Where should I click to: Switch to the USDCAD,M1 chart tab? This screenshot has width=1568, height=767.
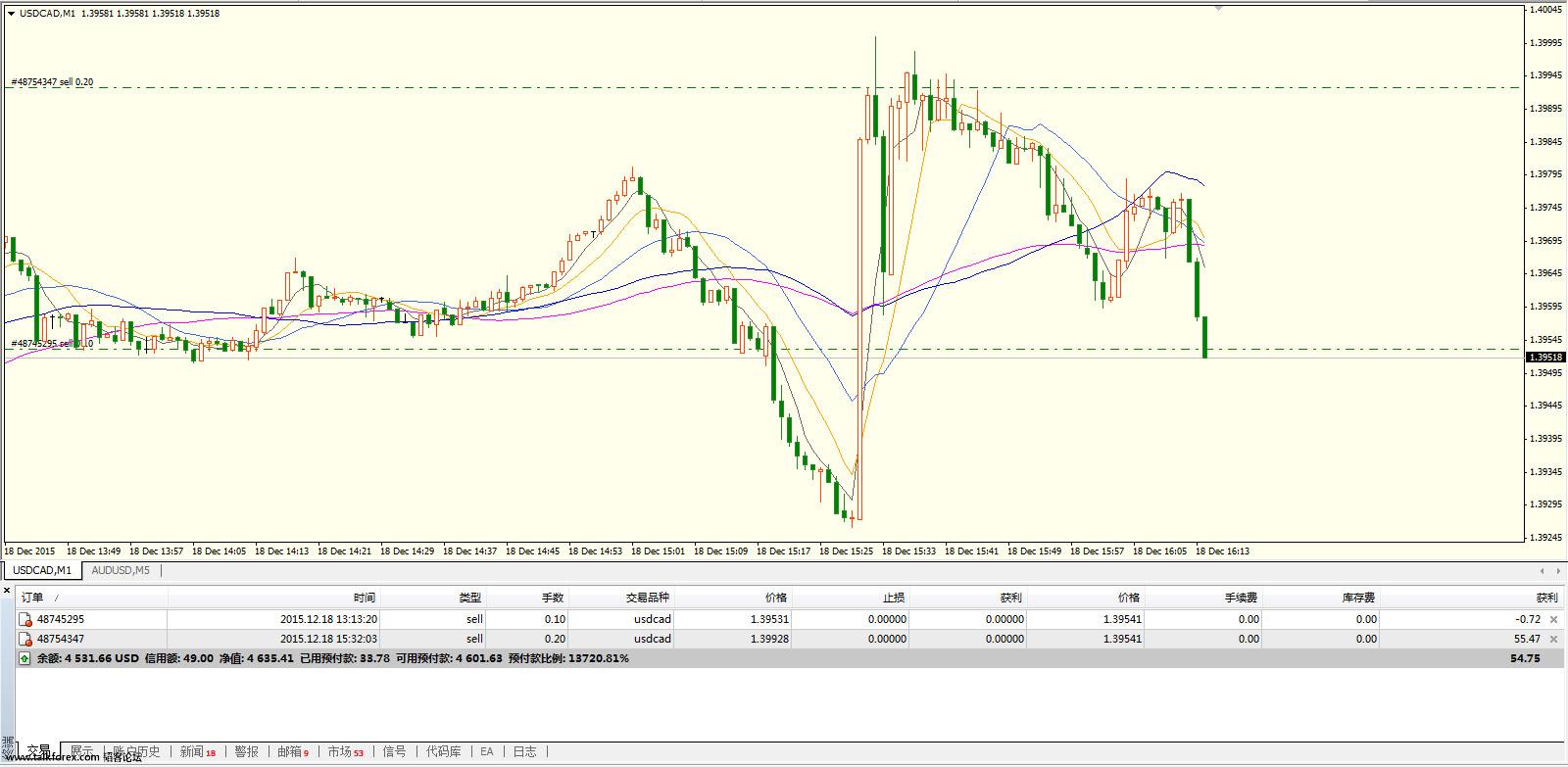42,570
